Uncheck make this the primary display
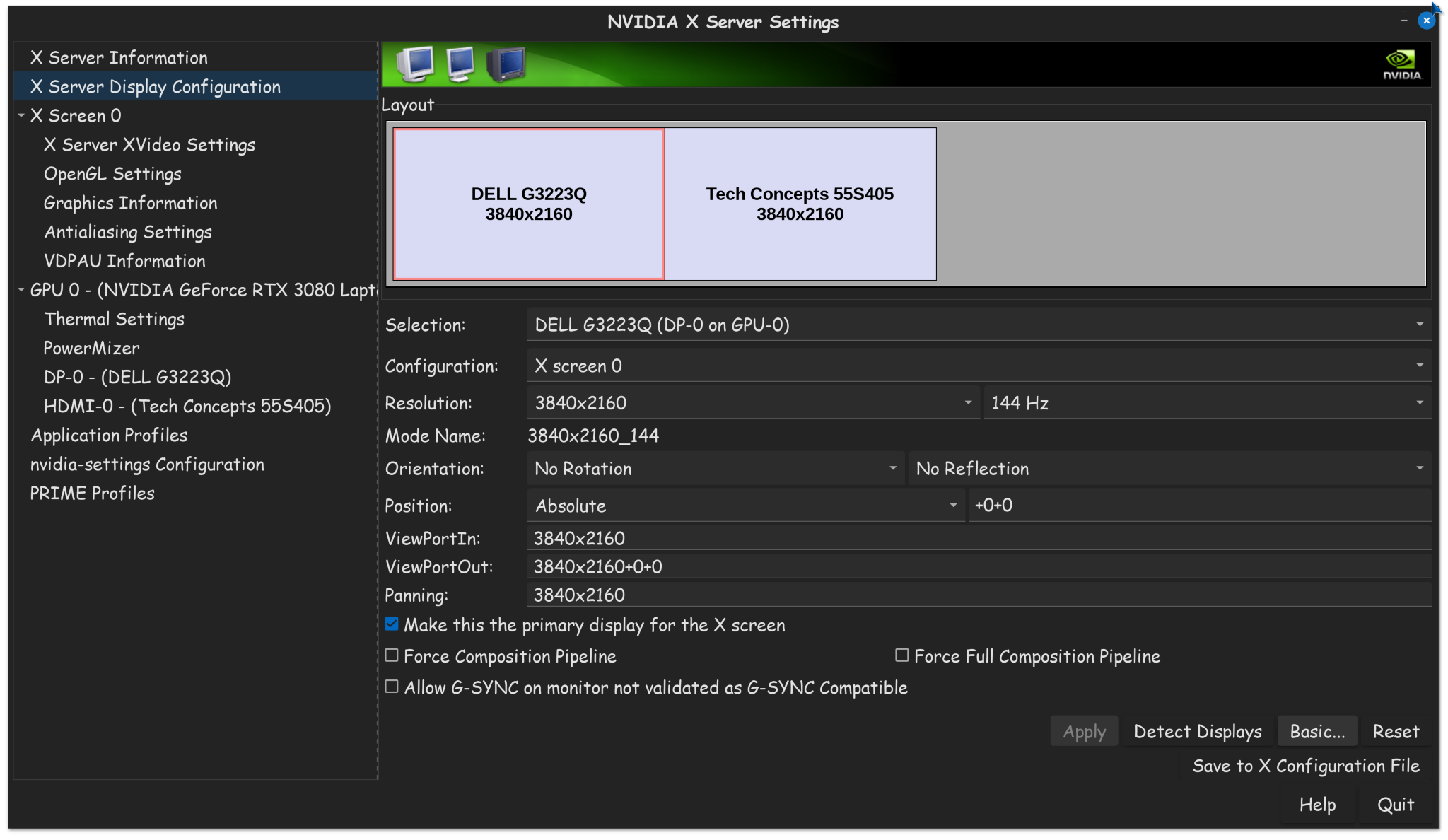Screen dimensions: 1448x840 pos(392,624)
